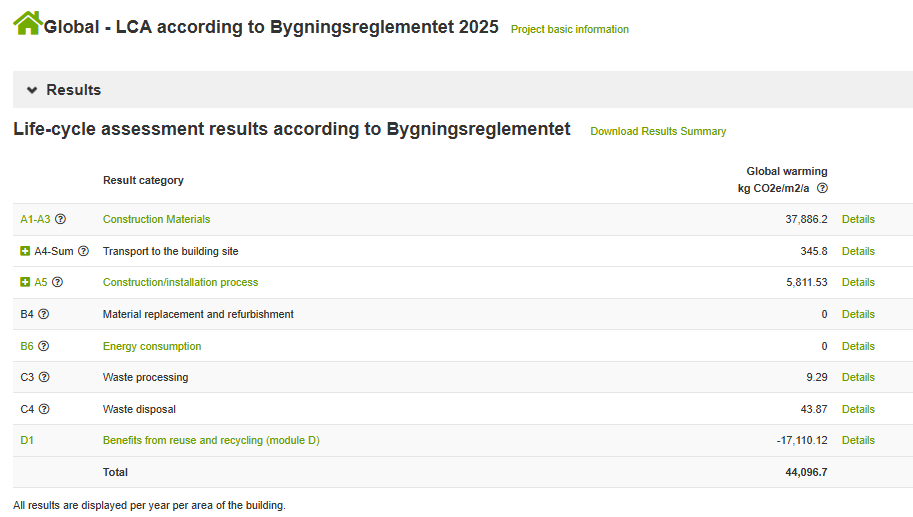
Task: View Details for module D benefits row
Action: pos(858,440)
